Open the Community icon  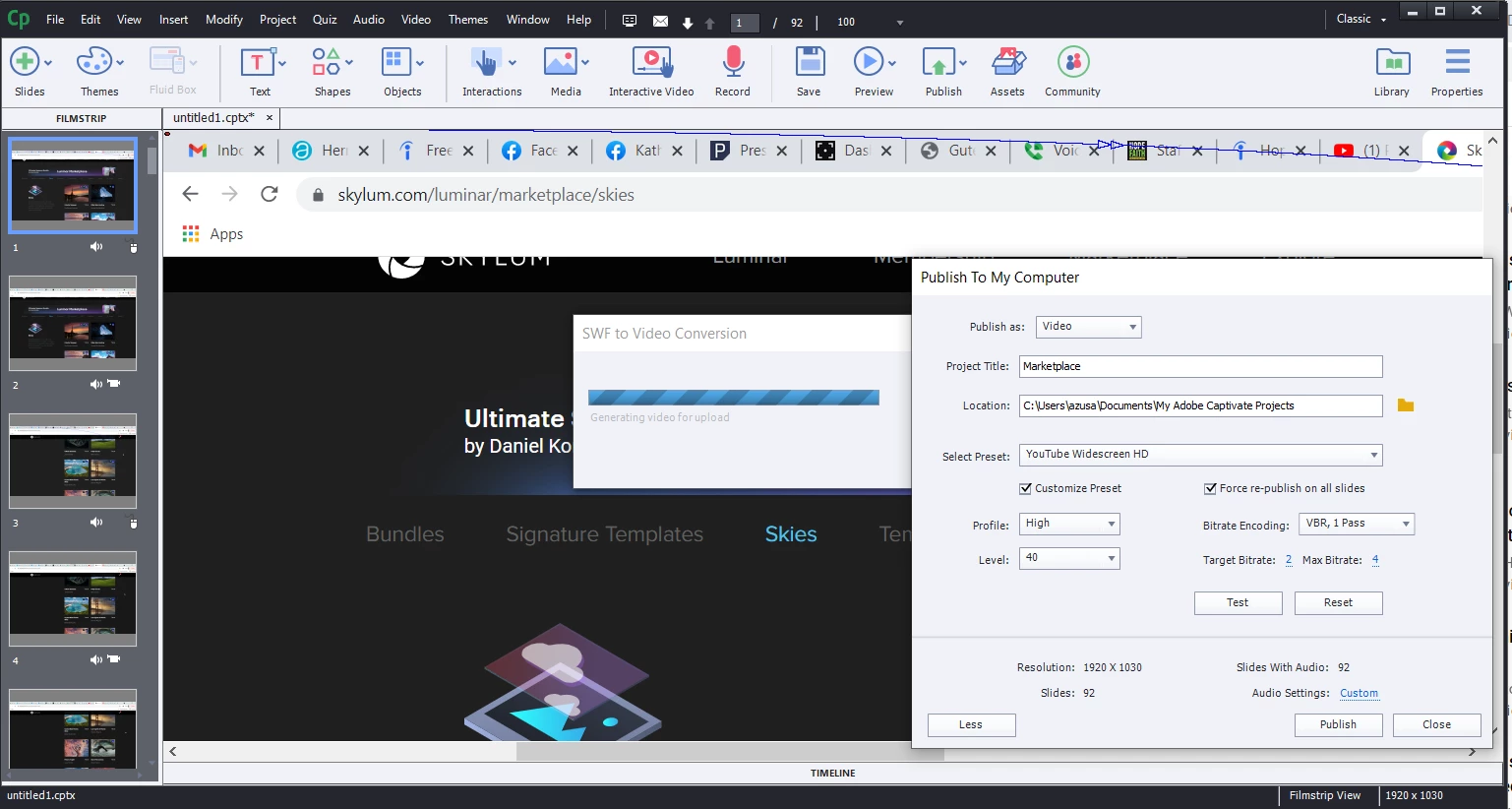point(1073,62)
